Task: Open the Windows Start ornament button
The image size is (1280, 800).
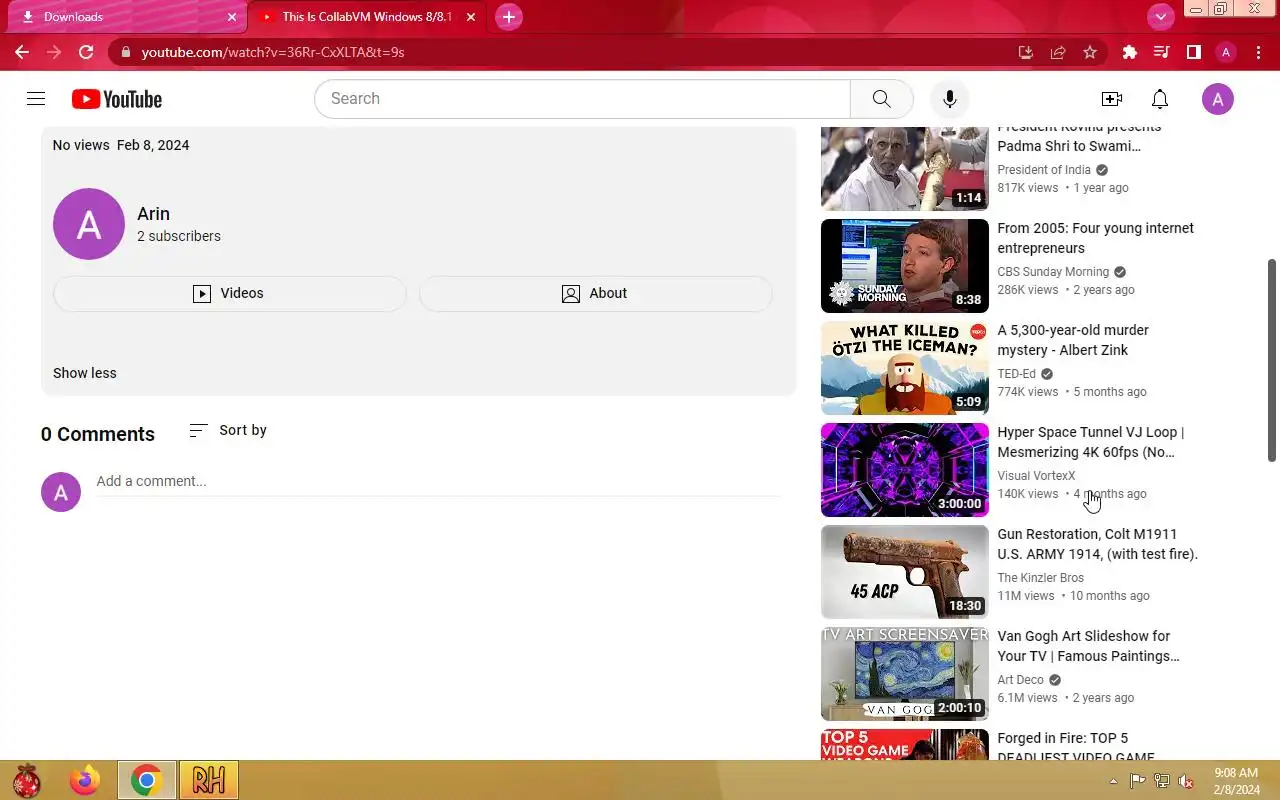Action: 26,780
